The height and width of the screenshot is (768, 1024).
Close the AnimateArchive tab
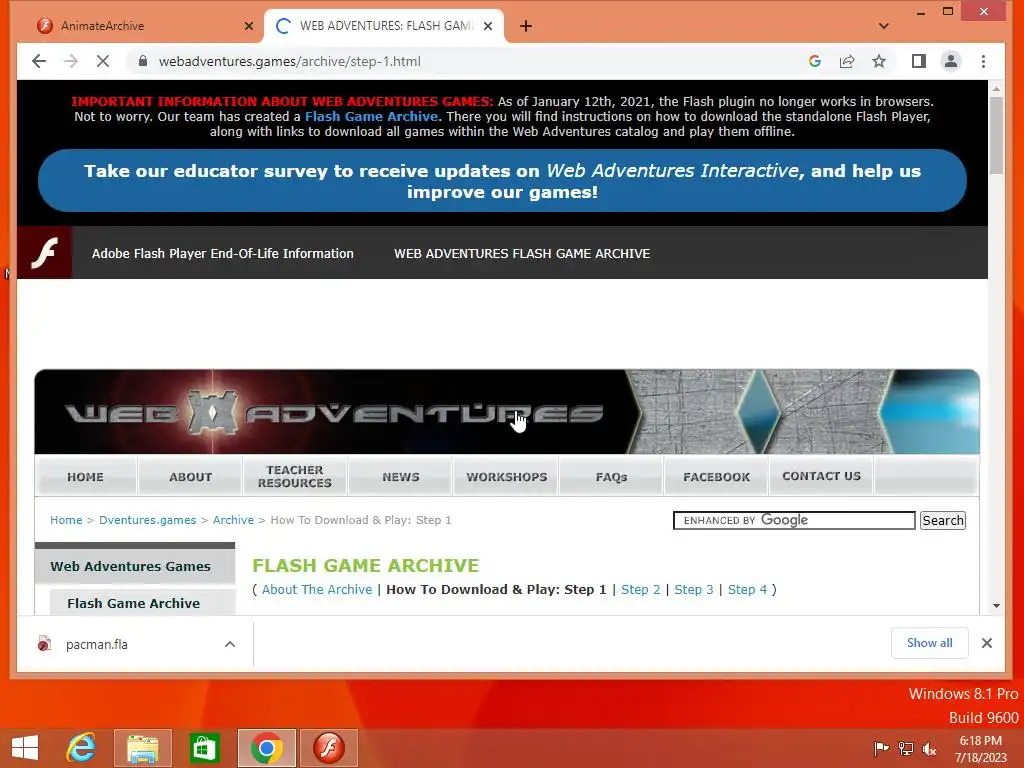click(x=249, y=26)
